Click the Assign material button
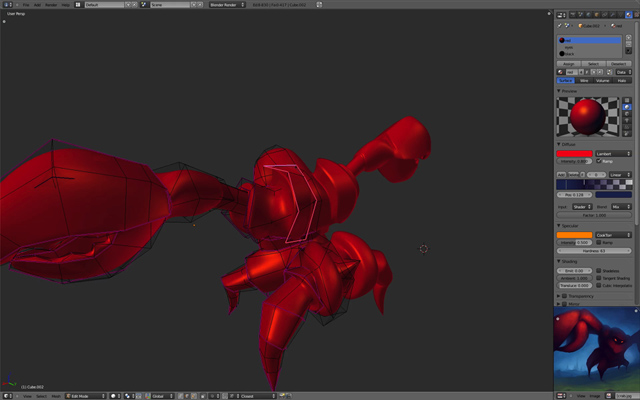 [569, 63]
